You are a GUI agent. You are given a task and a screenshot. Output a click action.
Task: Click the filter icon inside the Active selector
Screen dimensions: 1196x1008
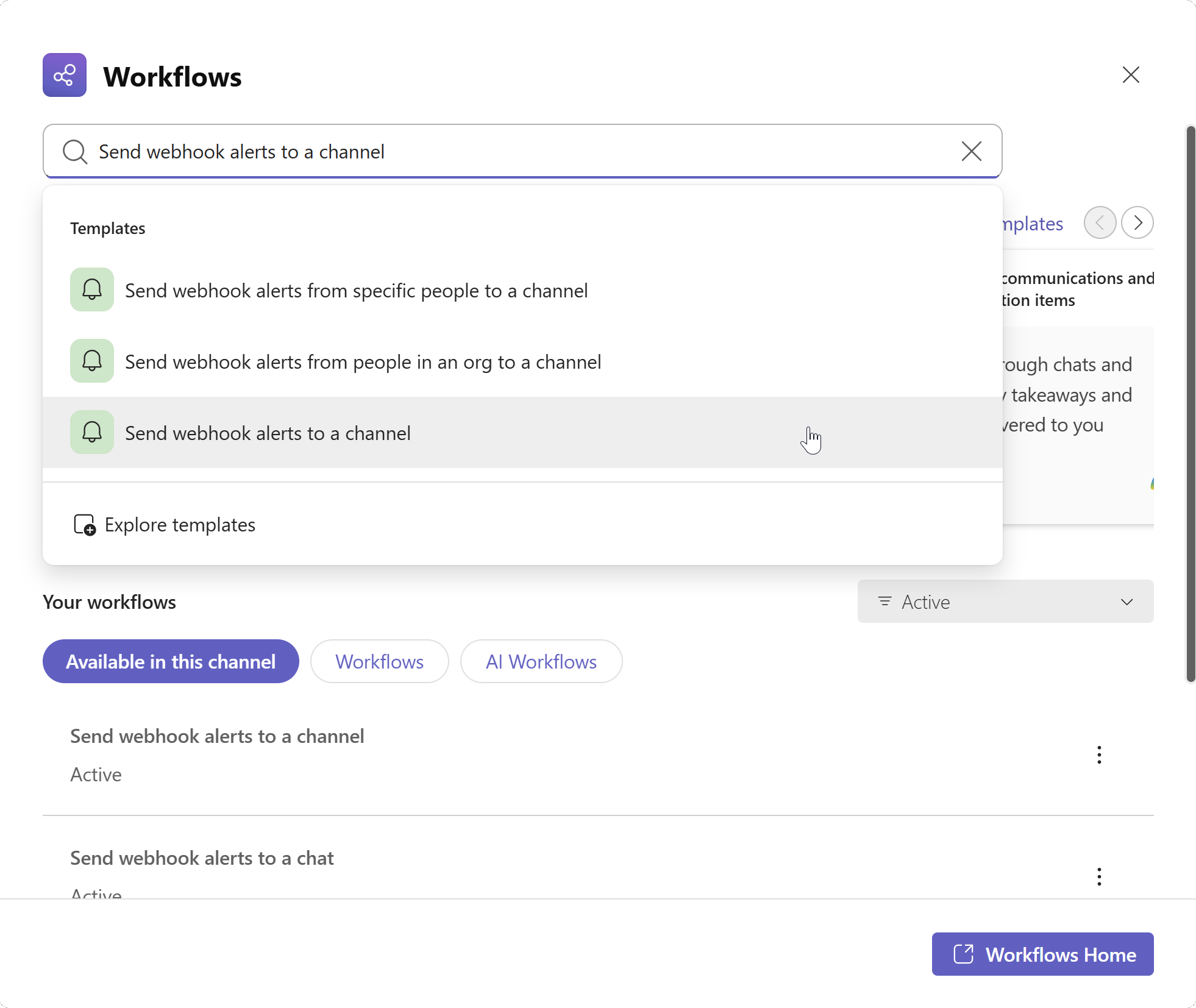click(885, 602)
